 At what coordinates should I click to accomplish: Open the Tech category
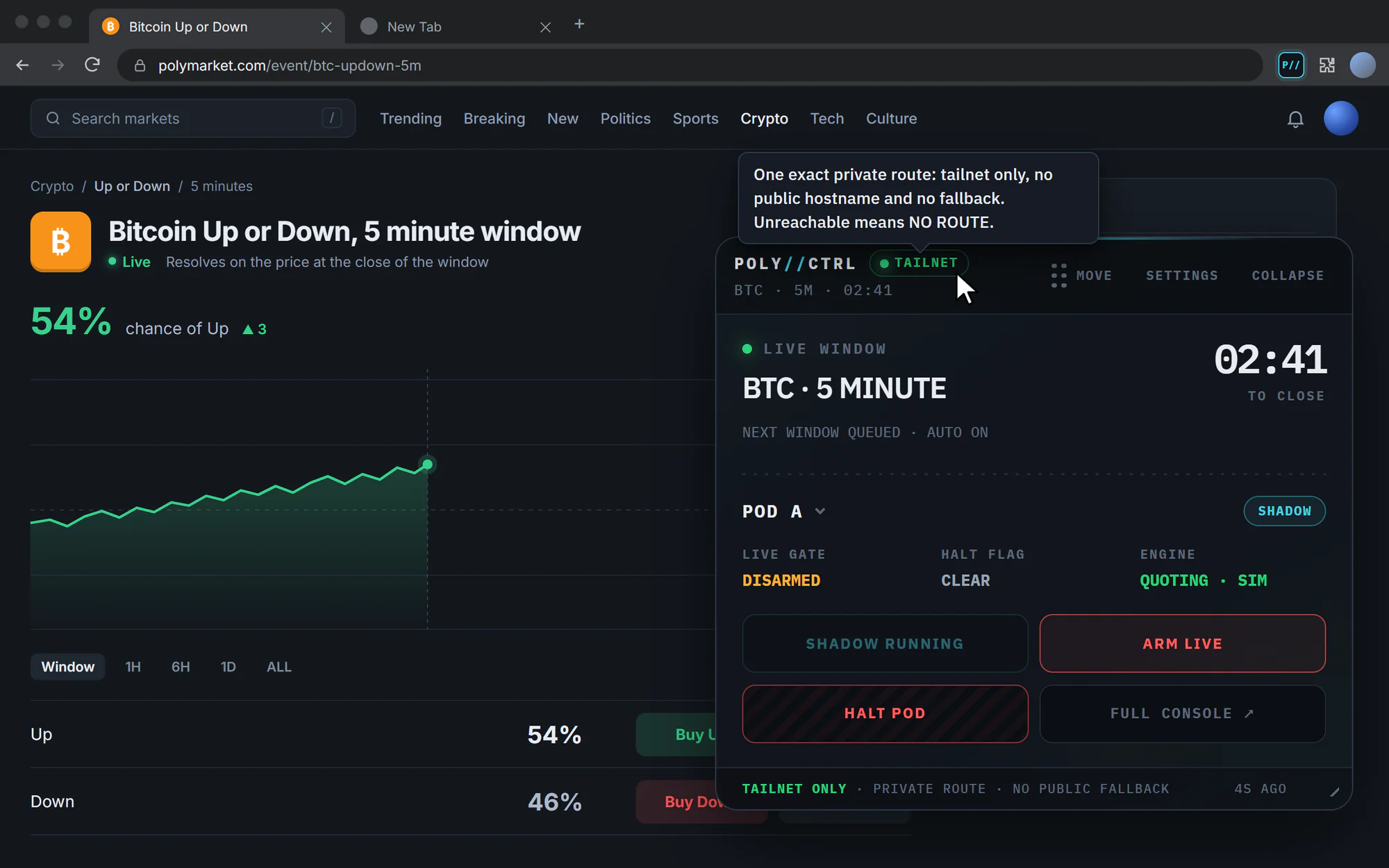pos(827,119)
